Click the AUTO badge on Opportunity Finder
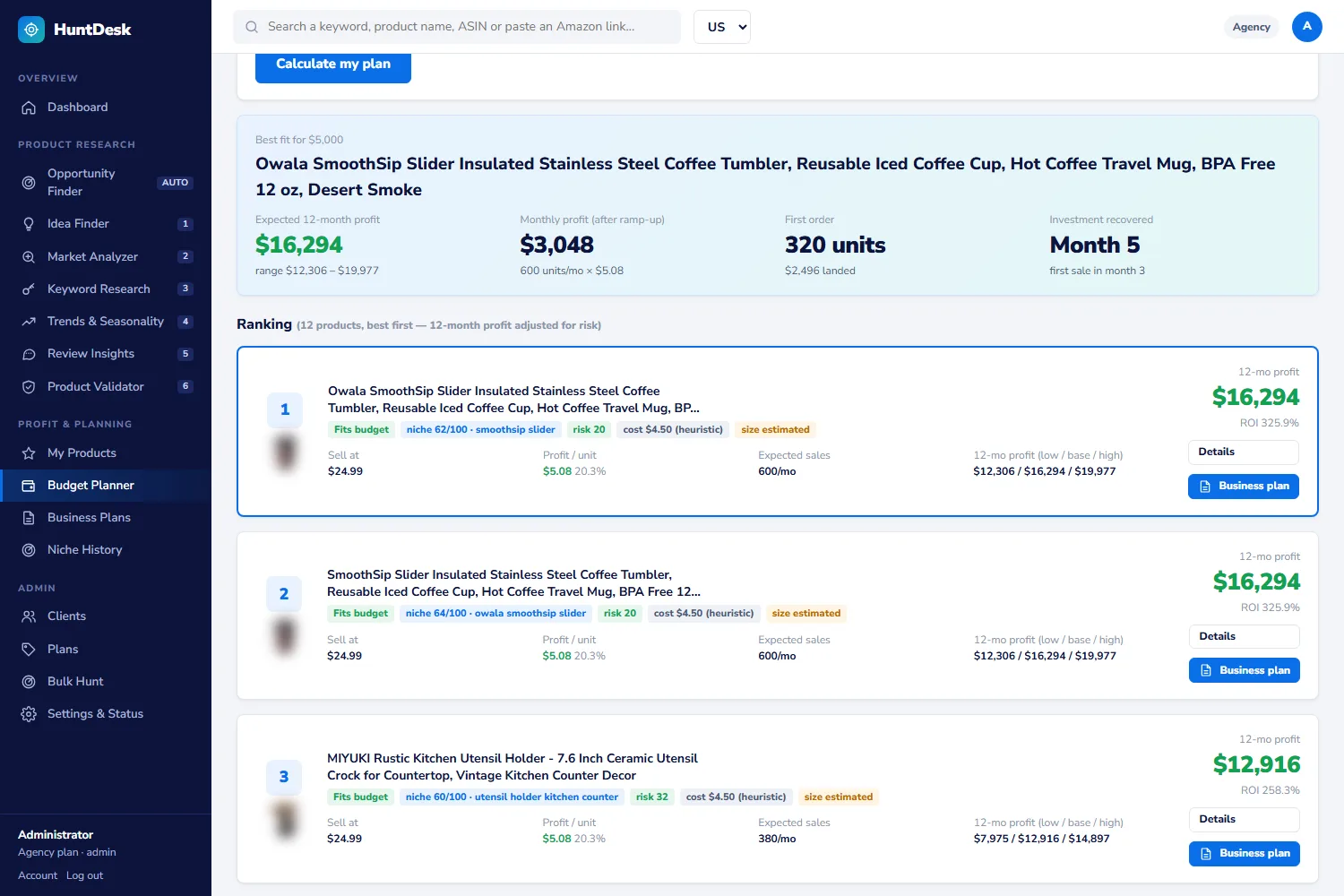This screenshot has width=1344, height=896. (x=175, y=183)
